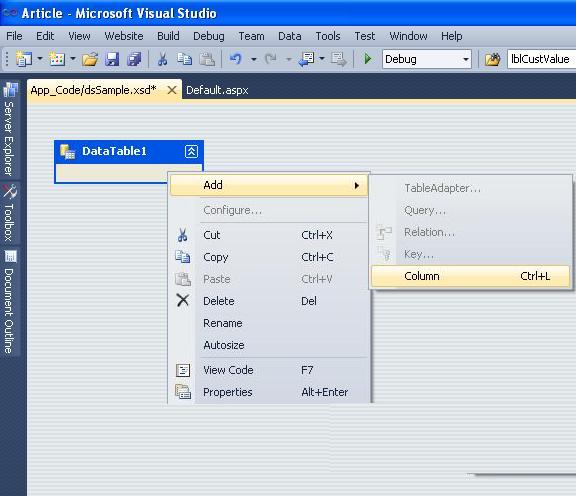Click the Server Explorer sidebar icon
Image resolution: width=576 pixels, height=496 pixels.
(10, 90)
